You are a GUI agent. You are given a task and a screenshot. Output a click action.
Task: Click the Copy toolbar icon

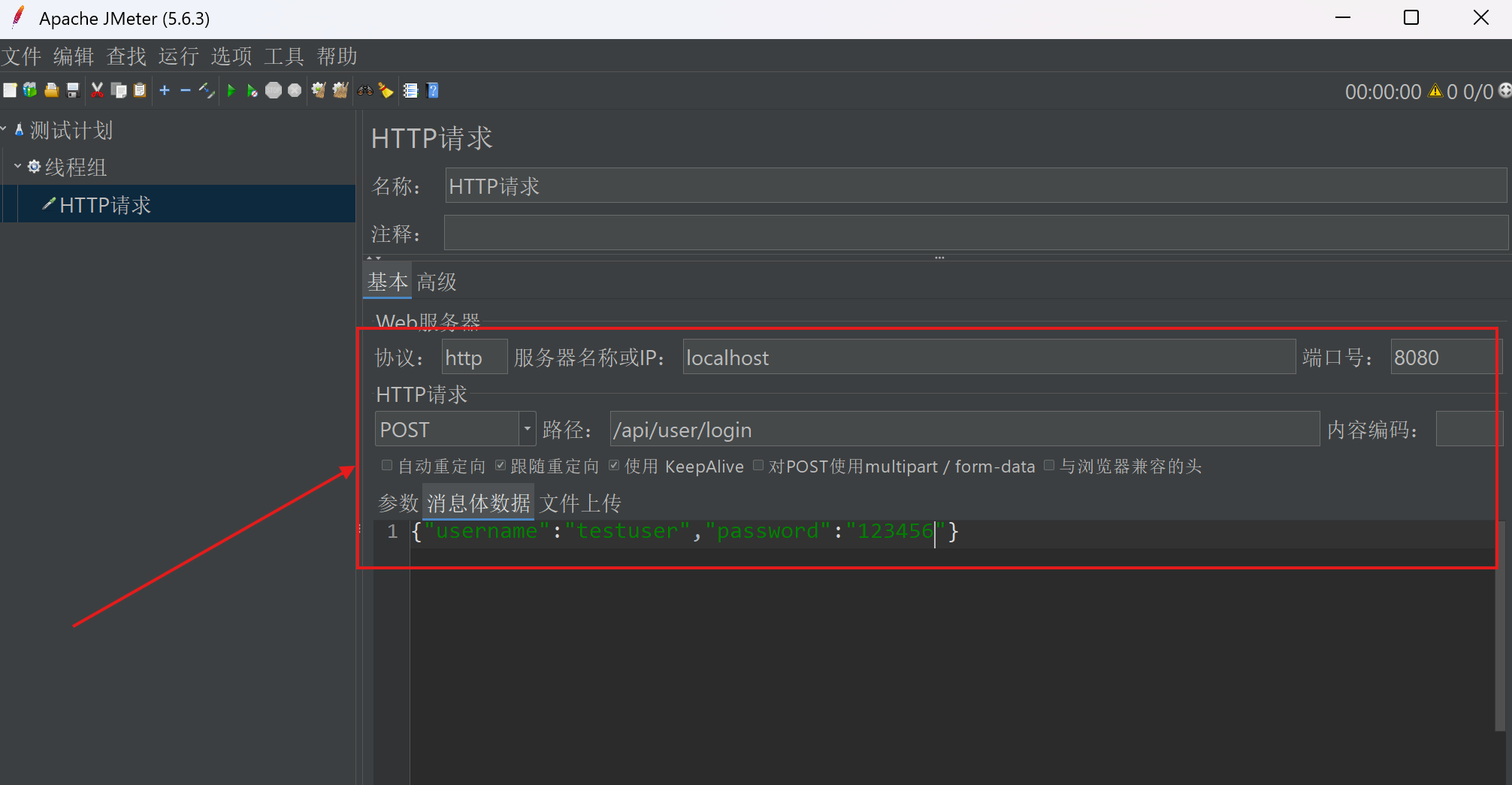[x=119, y=91]
